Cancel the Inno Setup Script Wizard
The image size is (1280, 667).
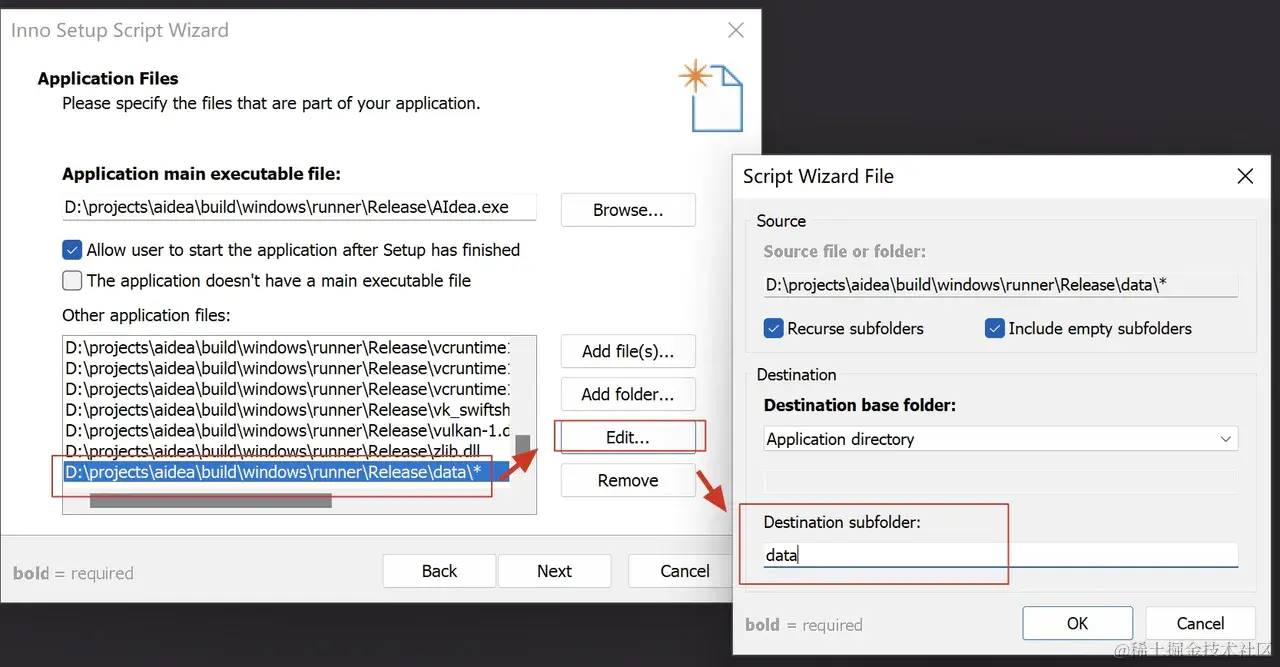click(x=688, y=570)
